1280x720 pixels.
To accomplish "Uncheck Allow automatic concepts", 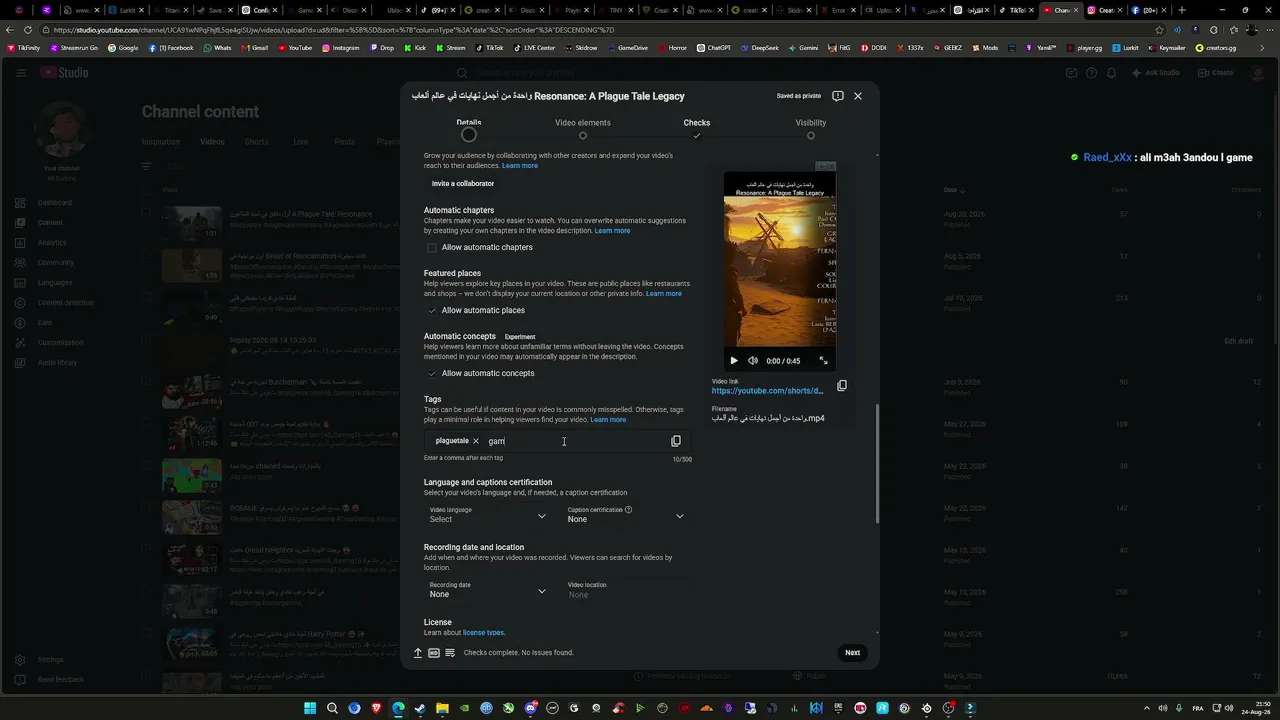I will point(432,374).
